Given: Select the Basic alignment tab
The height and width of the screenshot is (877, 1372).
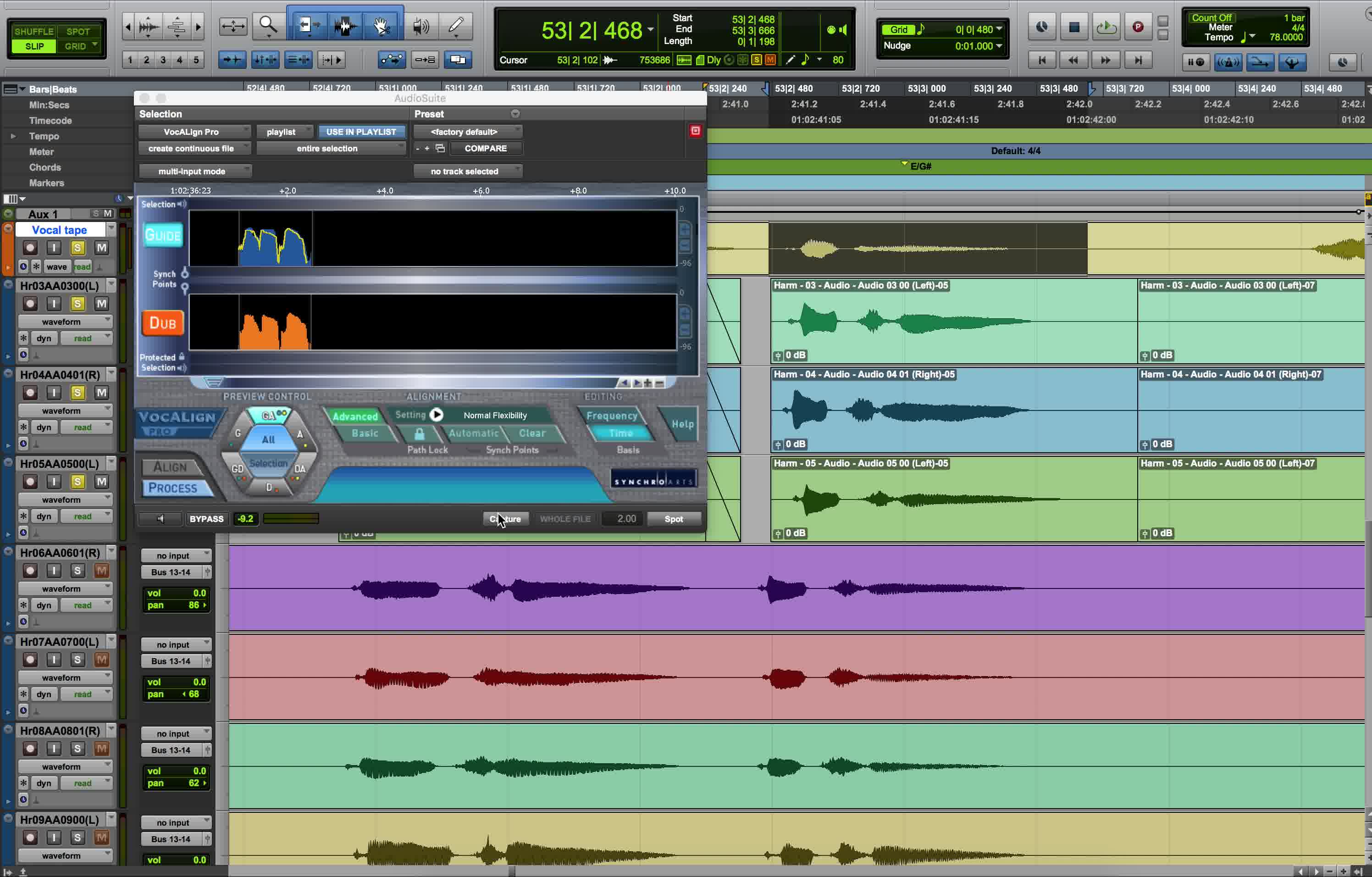Looking at the screenshot, I should [x=365, y=433].
